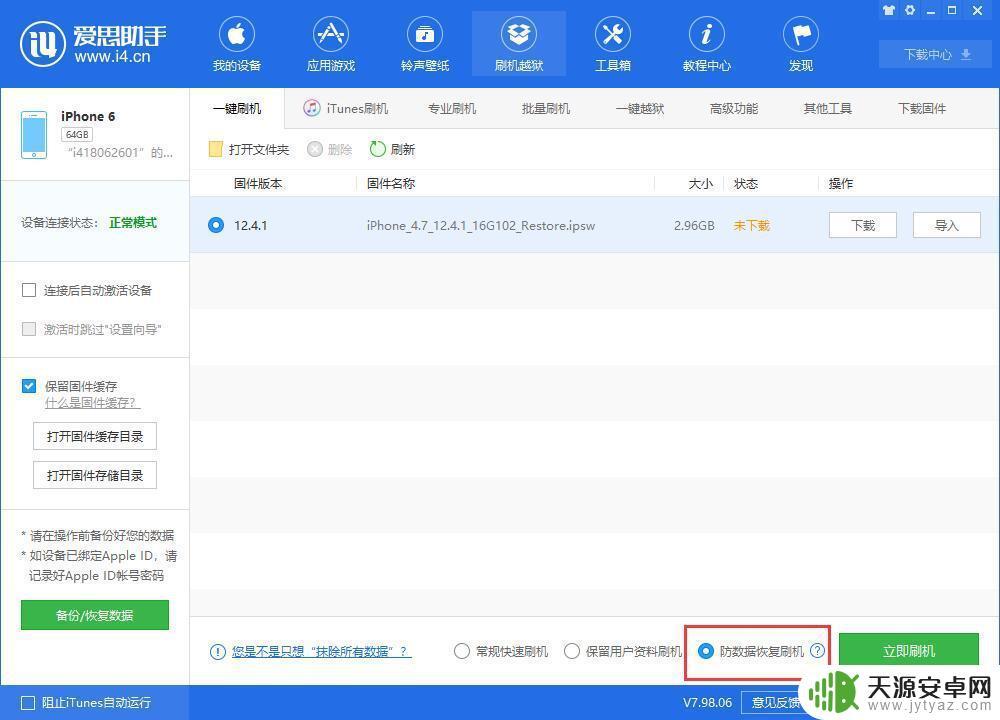Switch to 专业刷机 tab
This screenshot has height=720, width=1000.
pos(452,108)
